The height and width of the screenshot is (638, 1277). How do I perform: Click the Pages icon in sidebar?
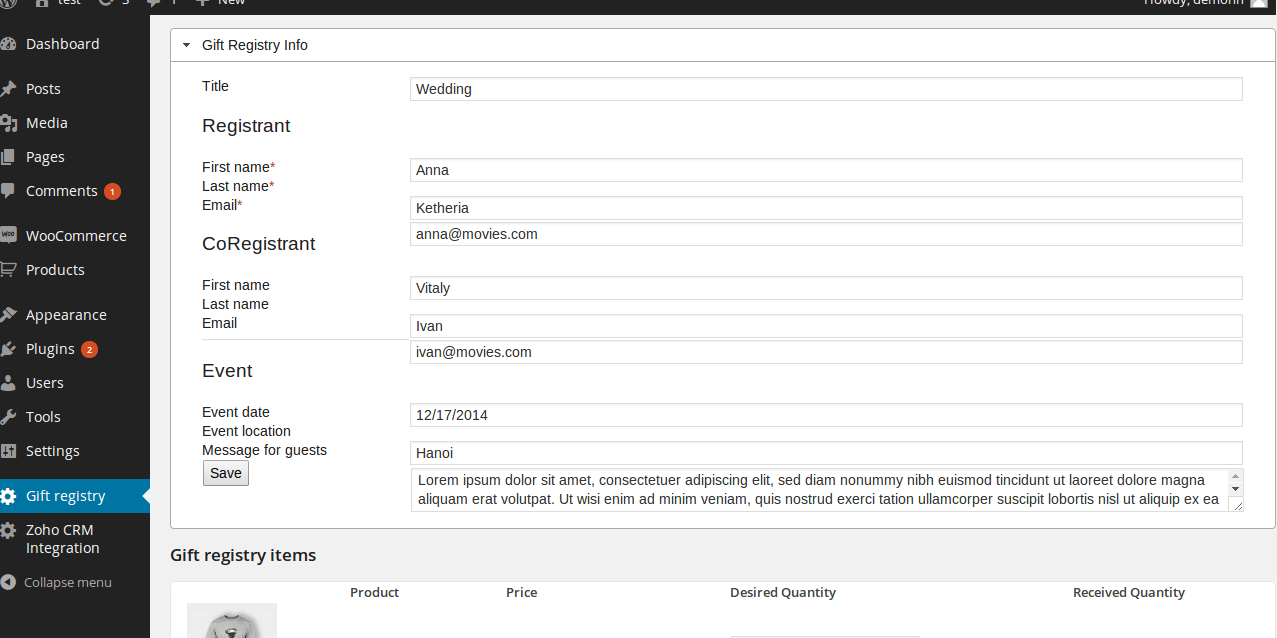coord(9,157)
